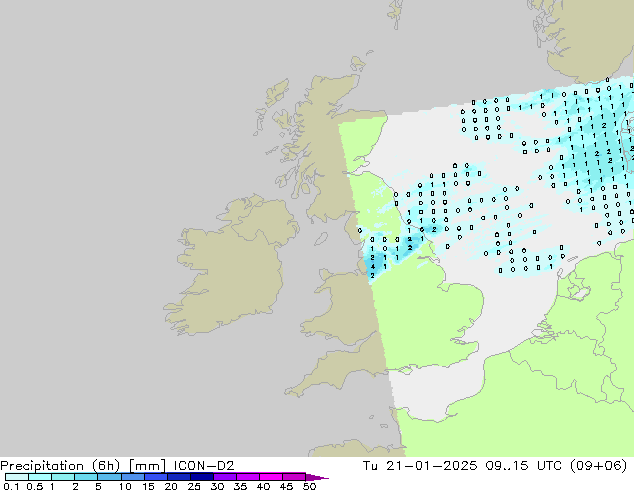This screenshot has width=634, height=490.
Task: Click the 10 to 15 mm legend color
Action: coord(132,477)
